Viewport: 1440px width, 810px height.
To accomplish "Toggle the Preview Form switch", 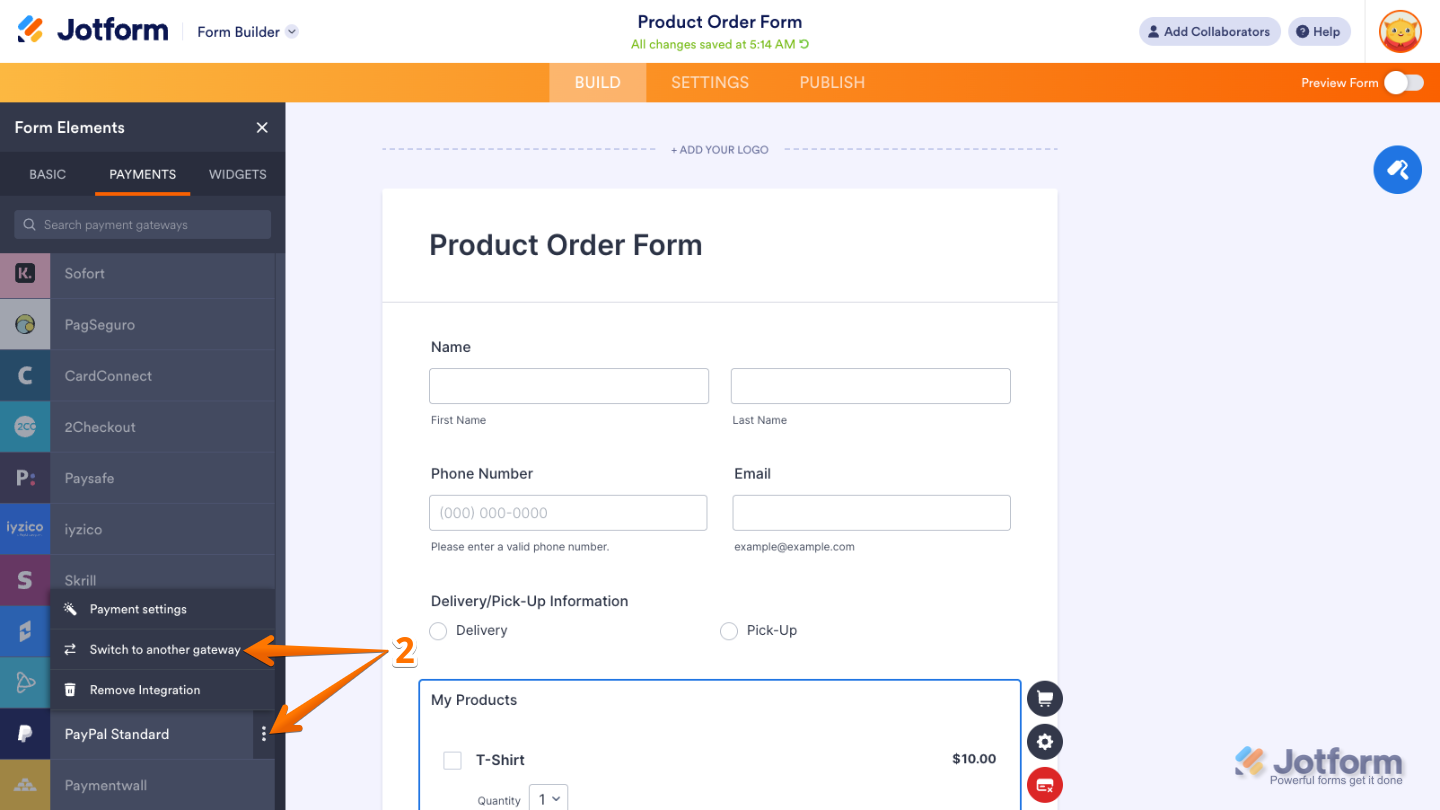I will [1404, 83].
